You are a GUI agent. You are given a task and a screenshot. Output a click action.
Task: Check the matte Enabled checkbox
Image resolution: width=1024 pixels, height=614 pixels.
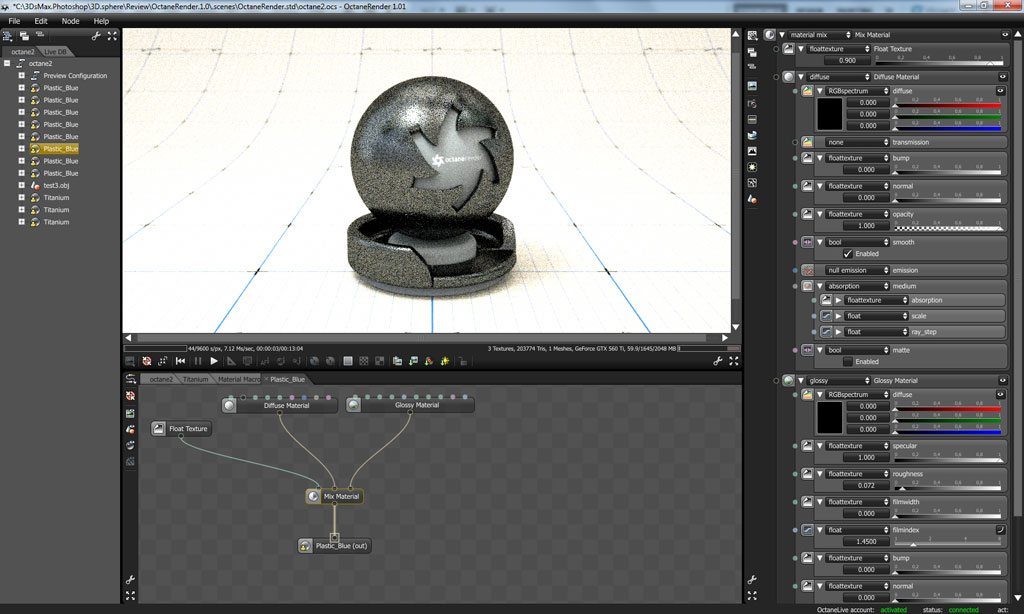point(848,361)
